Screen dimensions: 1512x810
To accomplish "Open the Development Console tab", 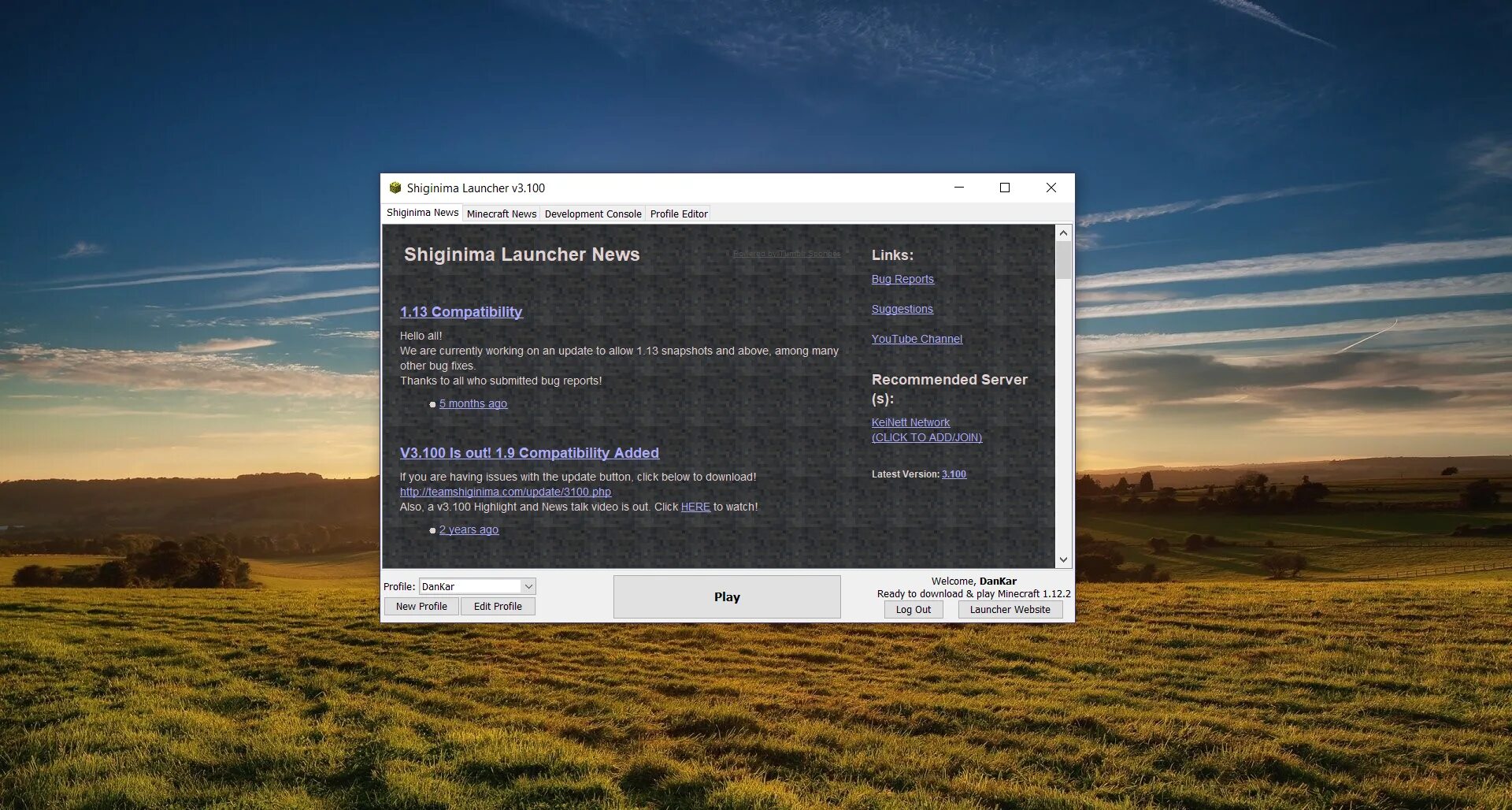I will [593, 214].
